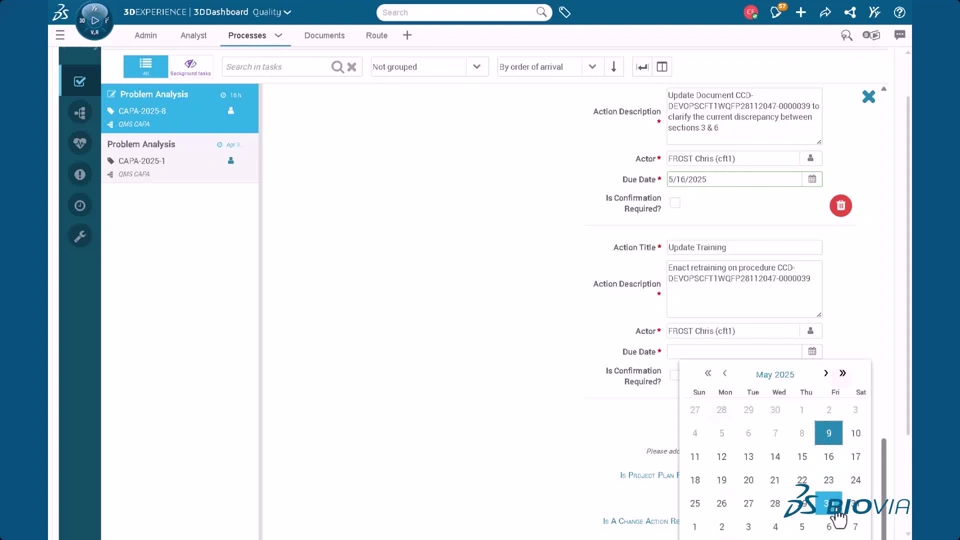Select May 16 in the calendar
Viewport: 960px width, 540px height.
(828, 457)
